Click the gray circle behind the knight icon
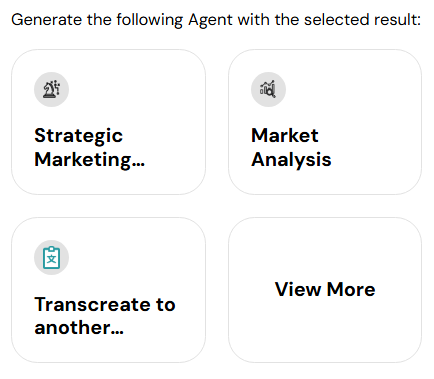Screen dimensions: 434x379 coord(52,89)
